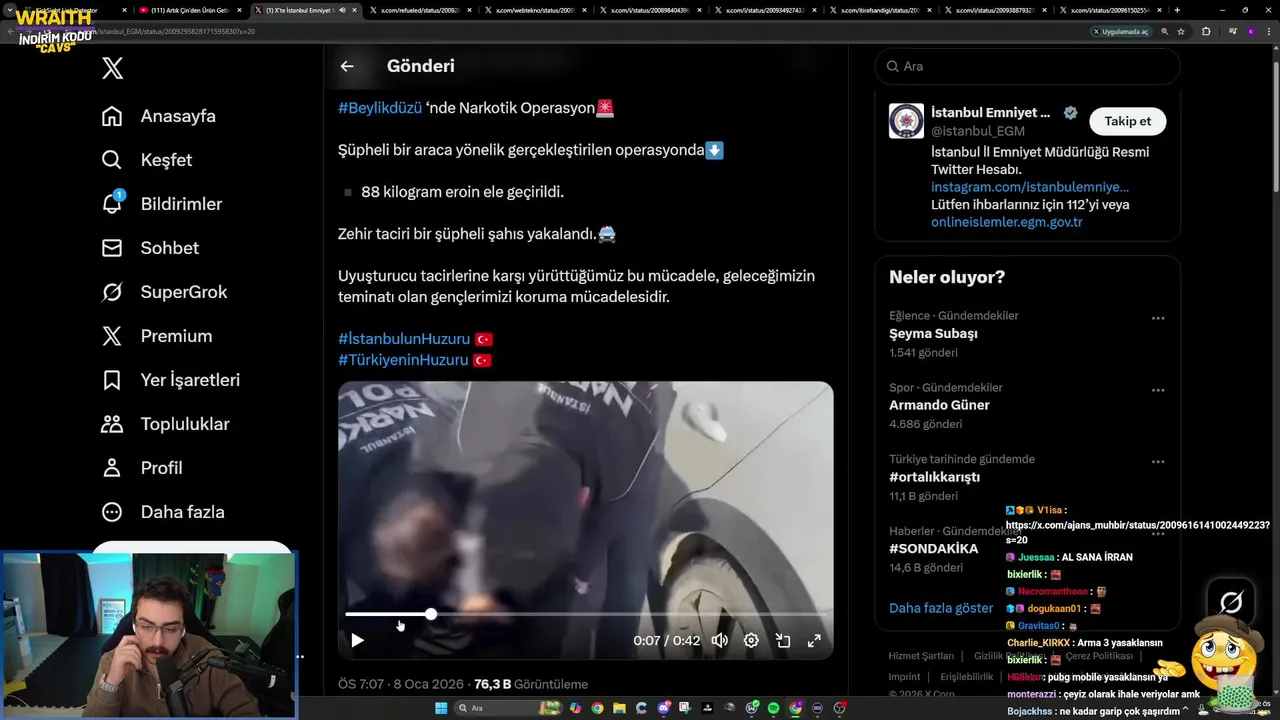Open Keşfet explore page

(x=147, y=160)
